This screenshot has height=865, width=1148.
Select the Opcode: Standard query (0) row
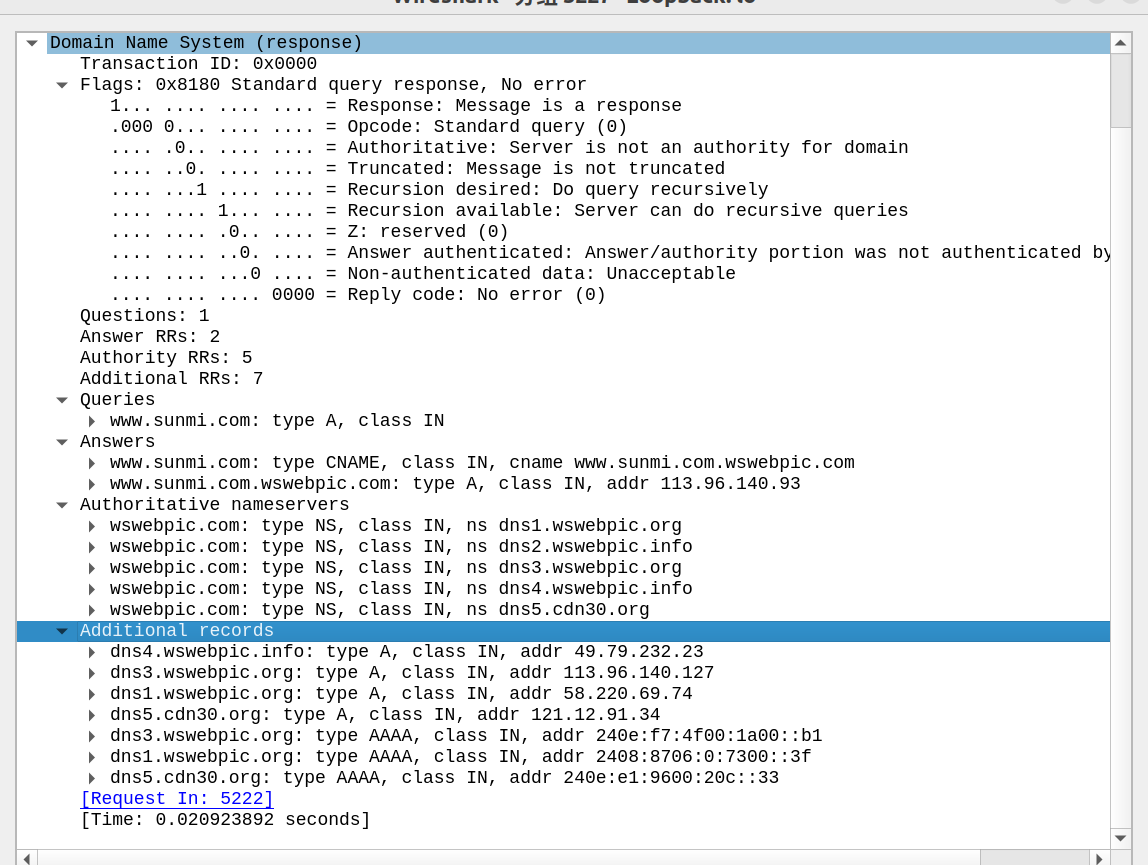563,127
